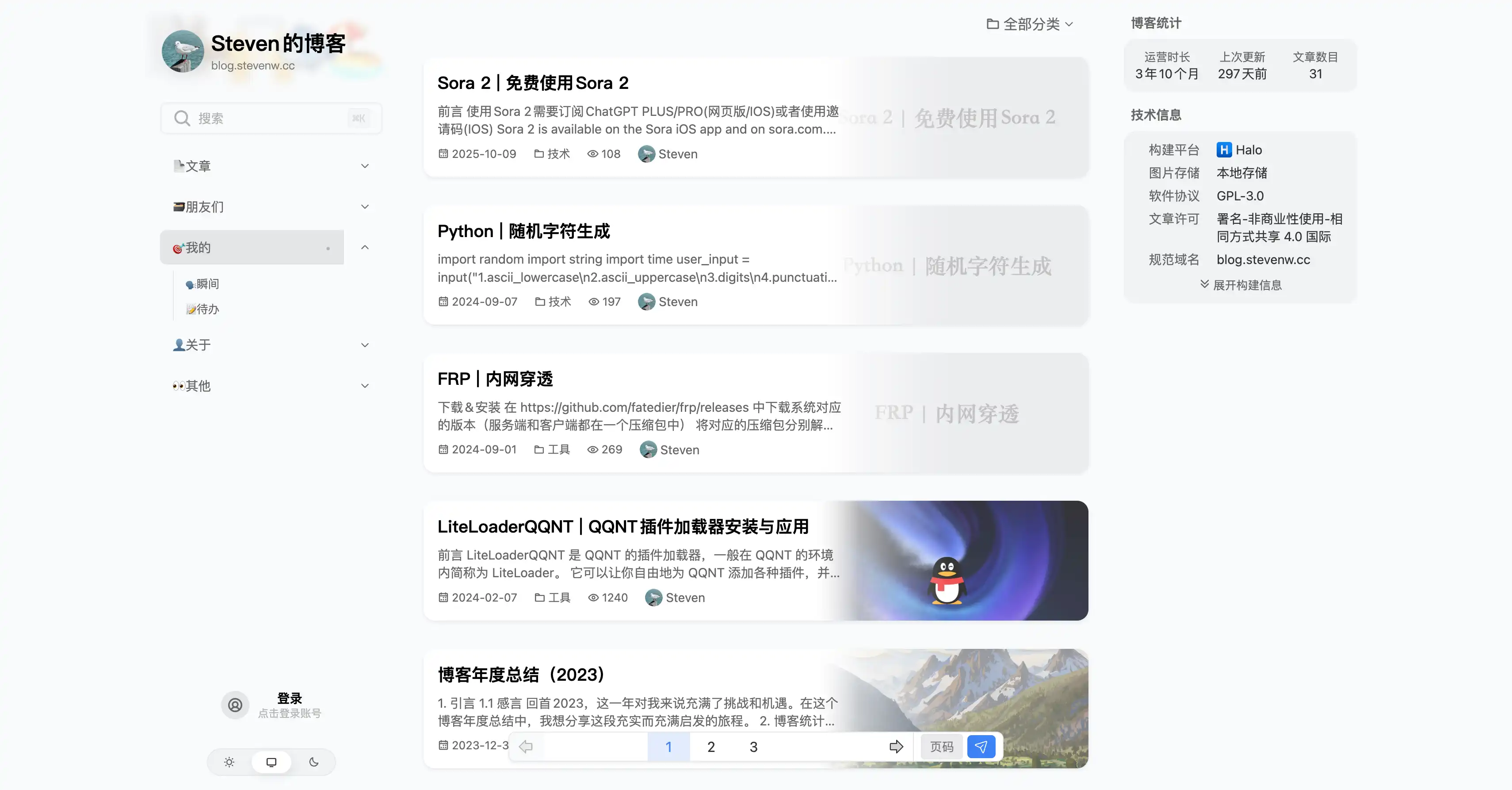1512x790 pixels.
Task: Click Steven avatar on LiteLoaderQQNT post
Action: [653, 597]
